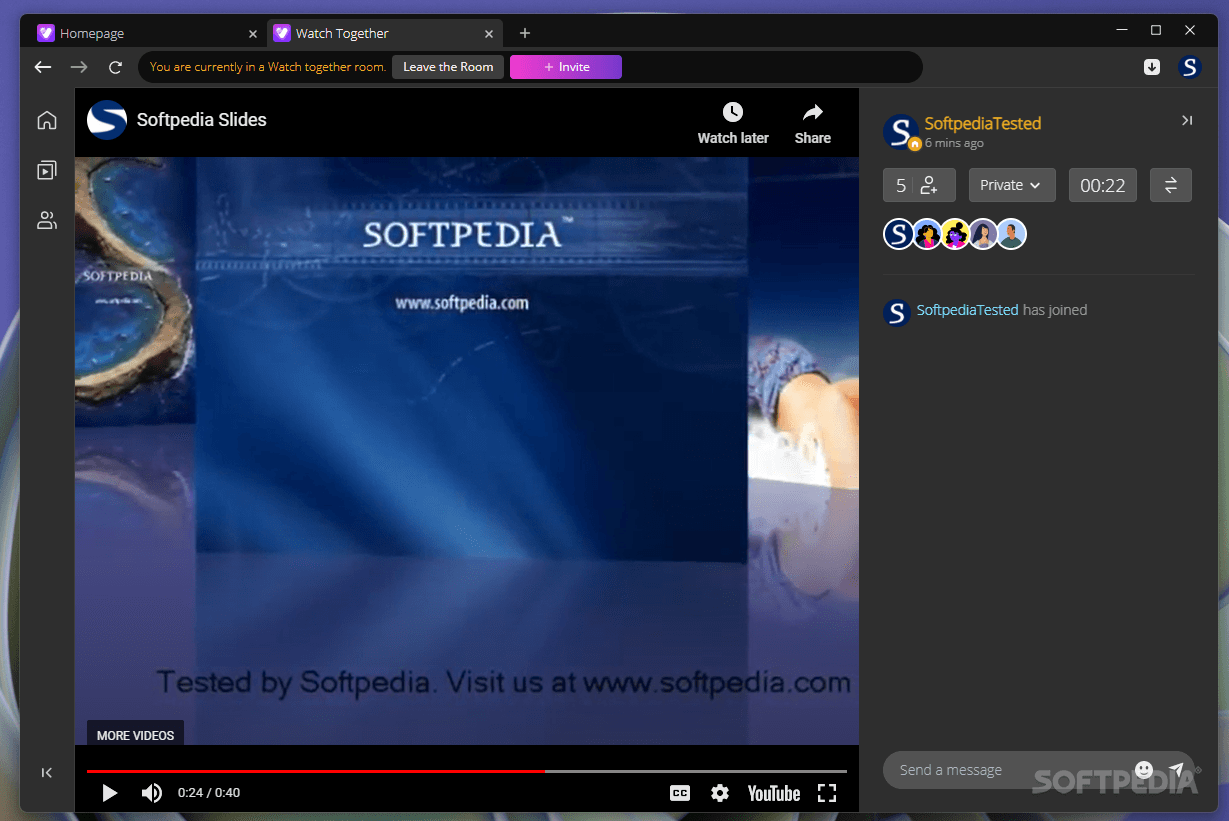Image resolution: width=1229 pixels, height=821 pixels.
Task: Click the pink Invite button
Action: [x=566, y=67]
